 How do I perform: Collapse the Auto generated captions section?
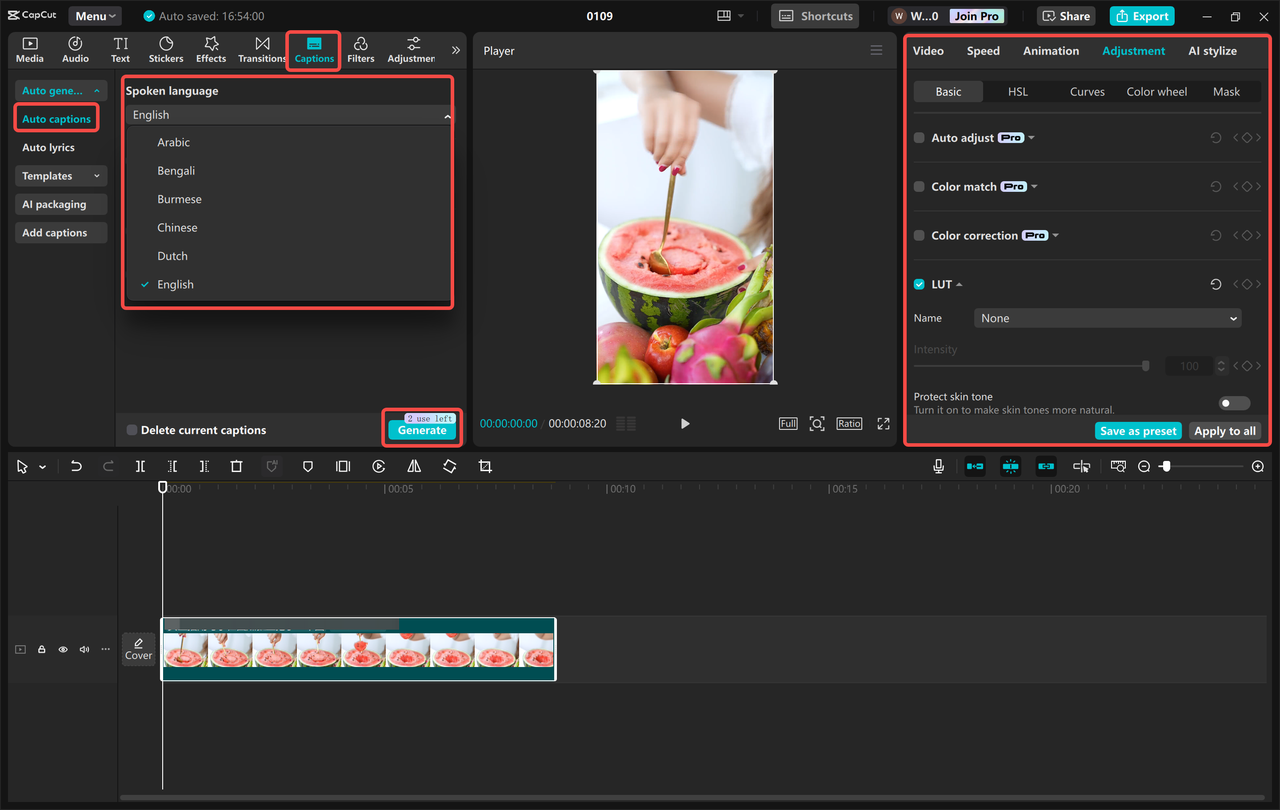[x=96, y=90]
